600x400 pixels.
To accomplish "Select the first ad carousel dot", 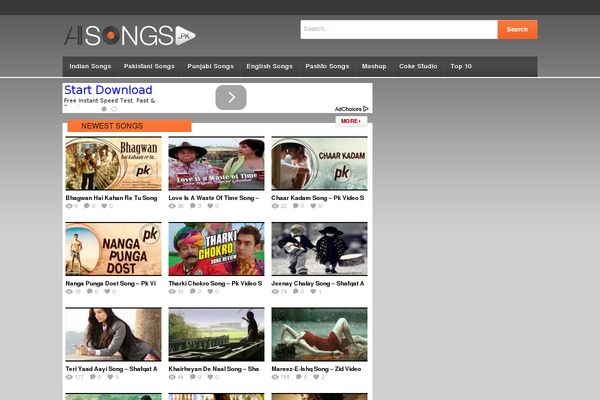I will click(104, 109).
